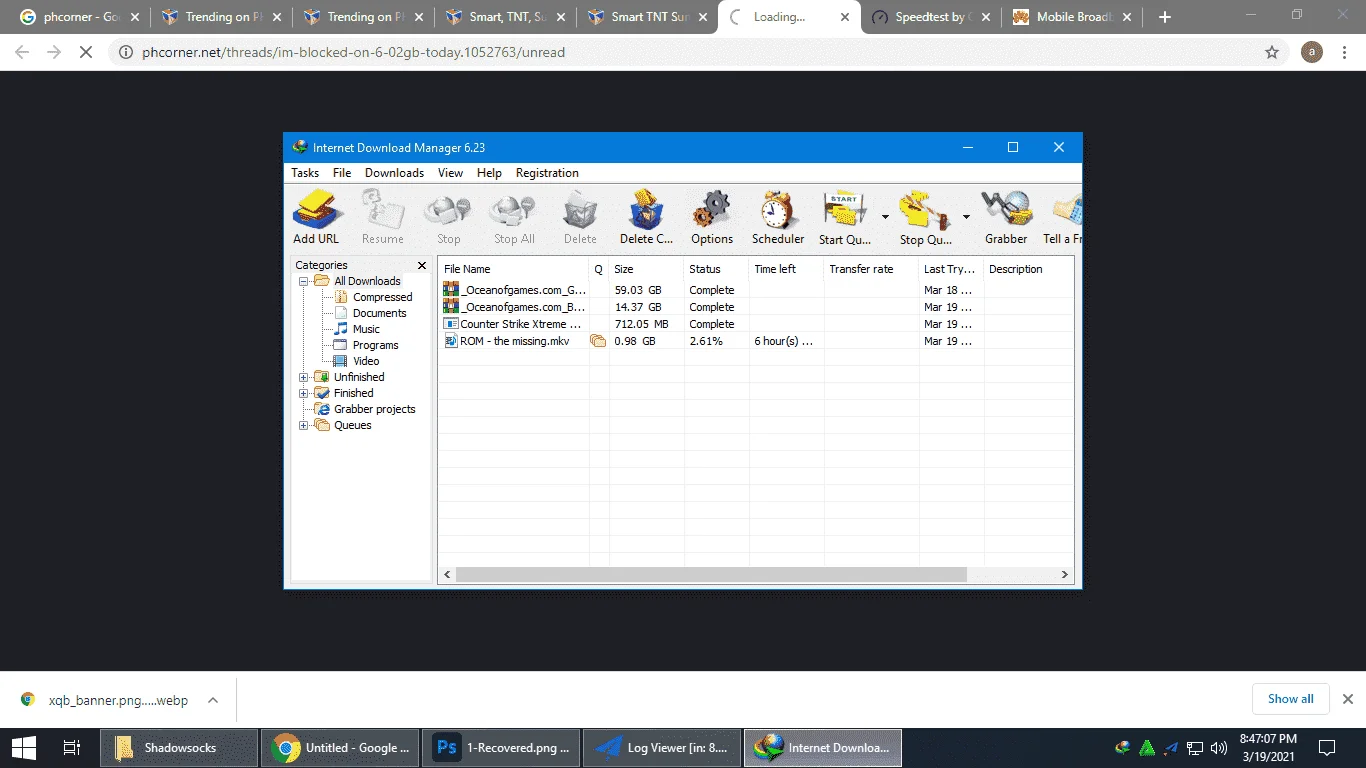
Task: Sort by Status column header
Action: pos(715,269)
